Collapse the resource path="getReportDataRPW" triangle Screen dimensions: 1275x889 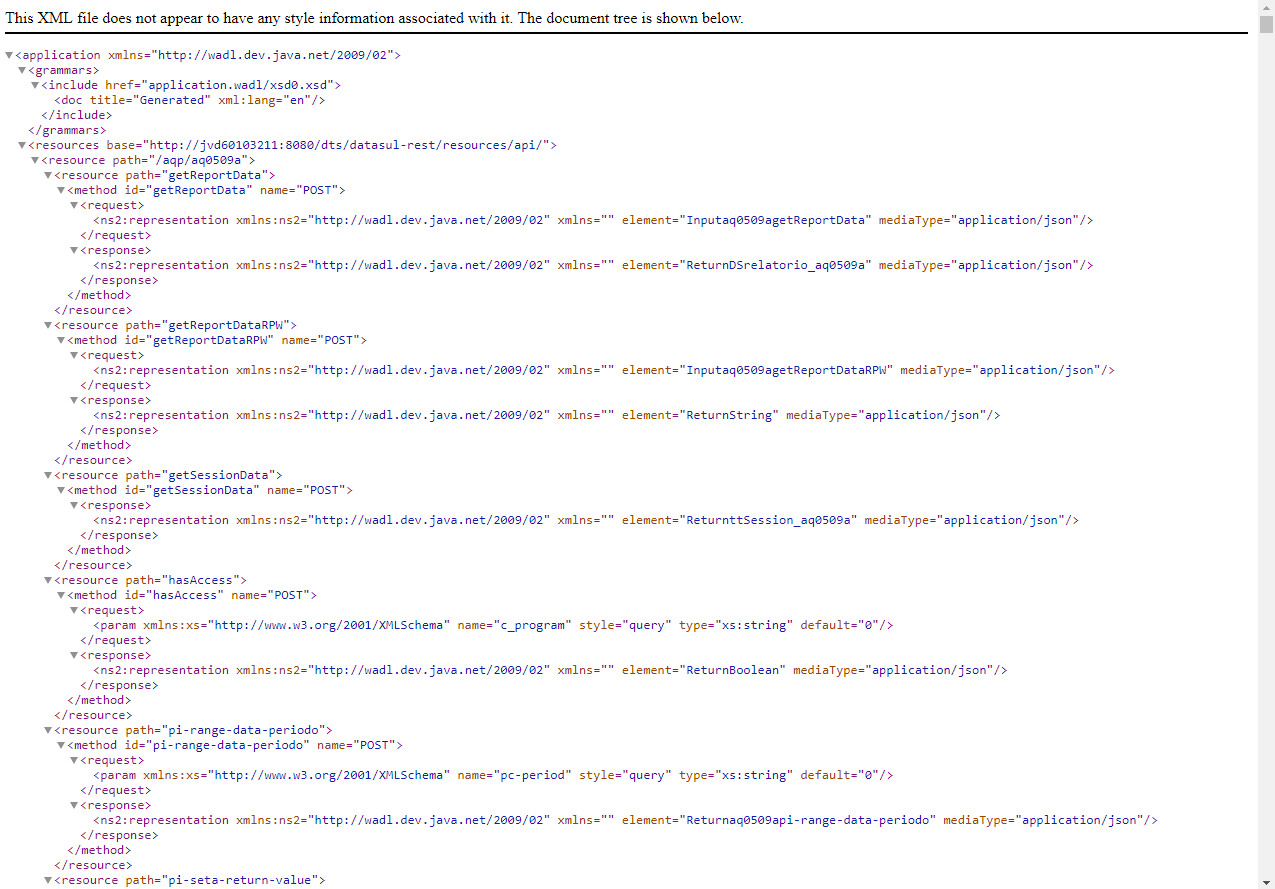(48, 326)
